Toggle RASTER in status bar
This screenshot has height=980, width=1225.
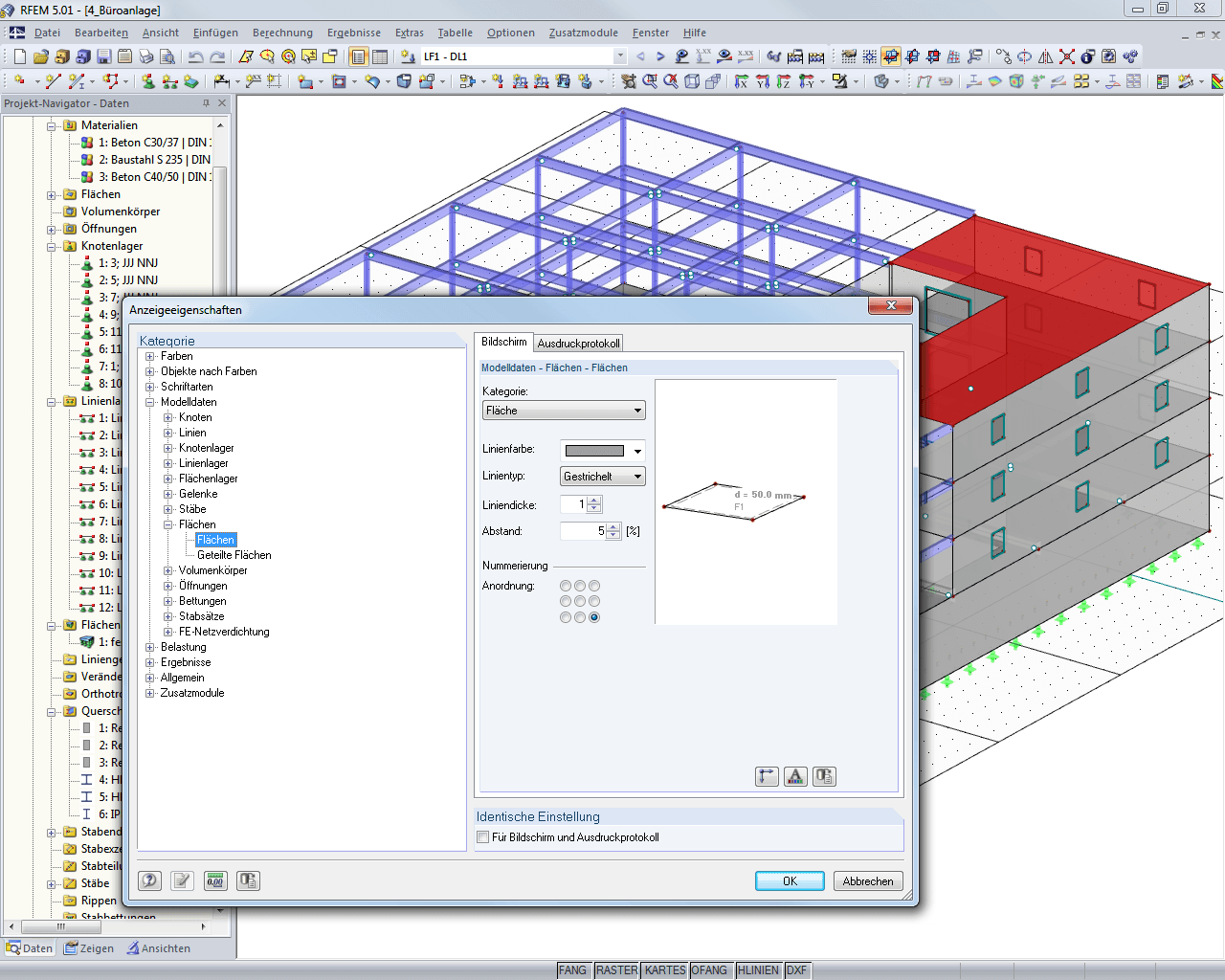pos(616,970)
